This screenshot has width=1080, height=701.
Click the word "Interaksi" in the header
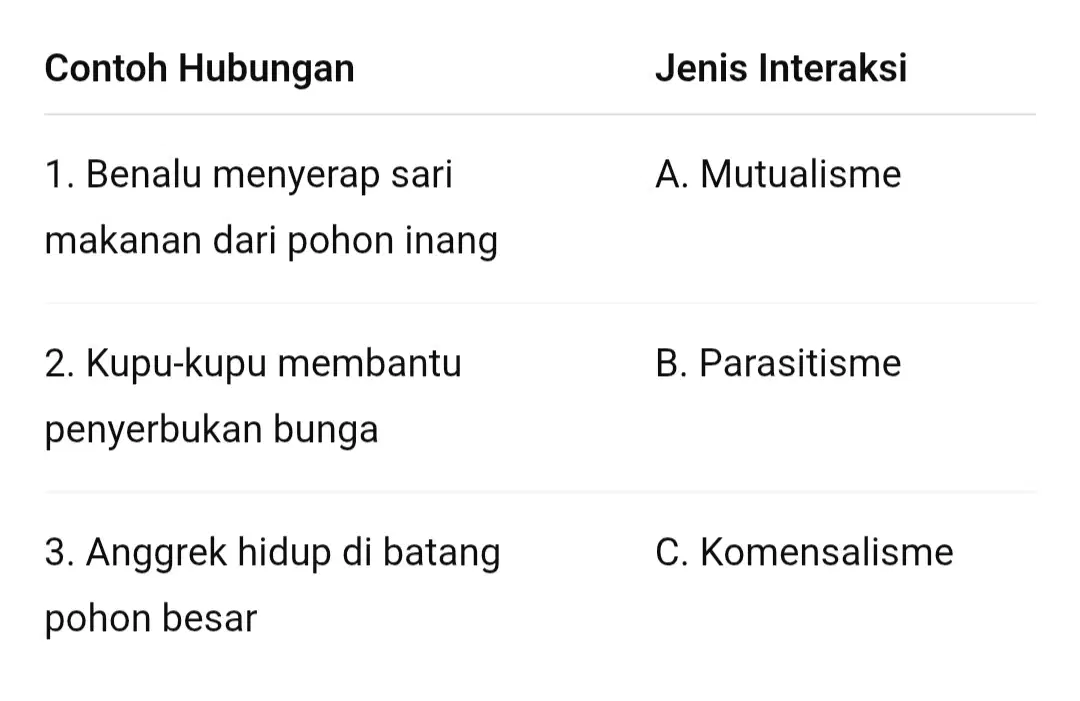pyautogui.click(x=833, y=68)
